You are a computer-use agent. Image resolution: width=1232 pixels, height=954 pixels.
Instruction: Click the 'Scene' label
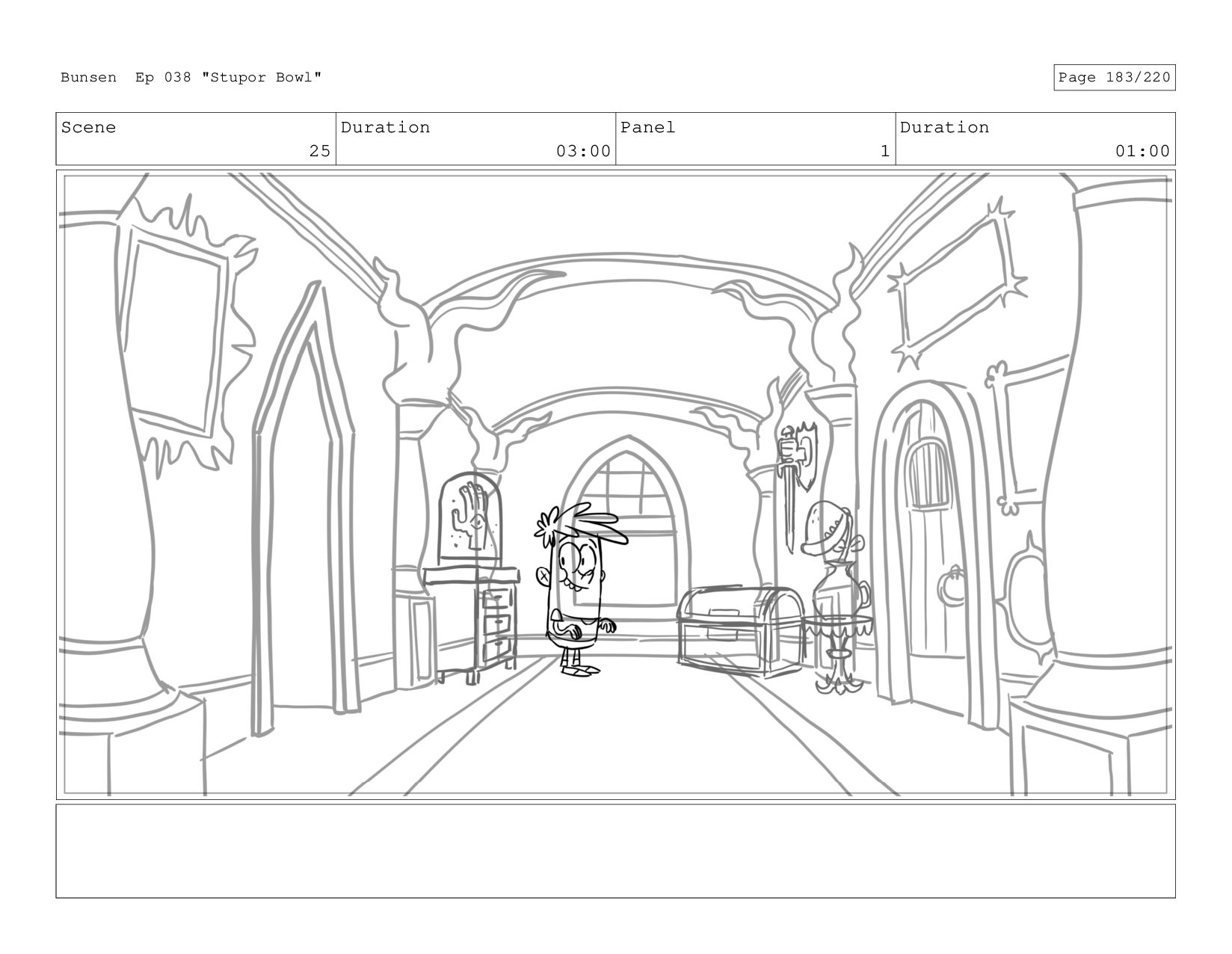(88, 127)
